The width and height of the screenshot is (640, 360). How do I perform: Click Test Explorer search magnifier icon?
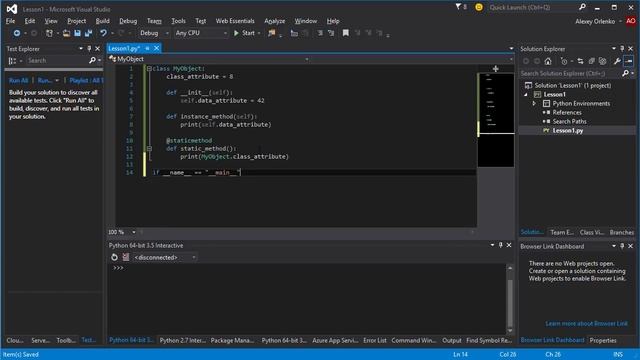(x=92, y=60)
